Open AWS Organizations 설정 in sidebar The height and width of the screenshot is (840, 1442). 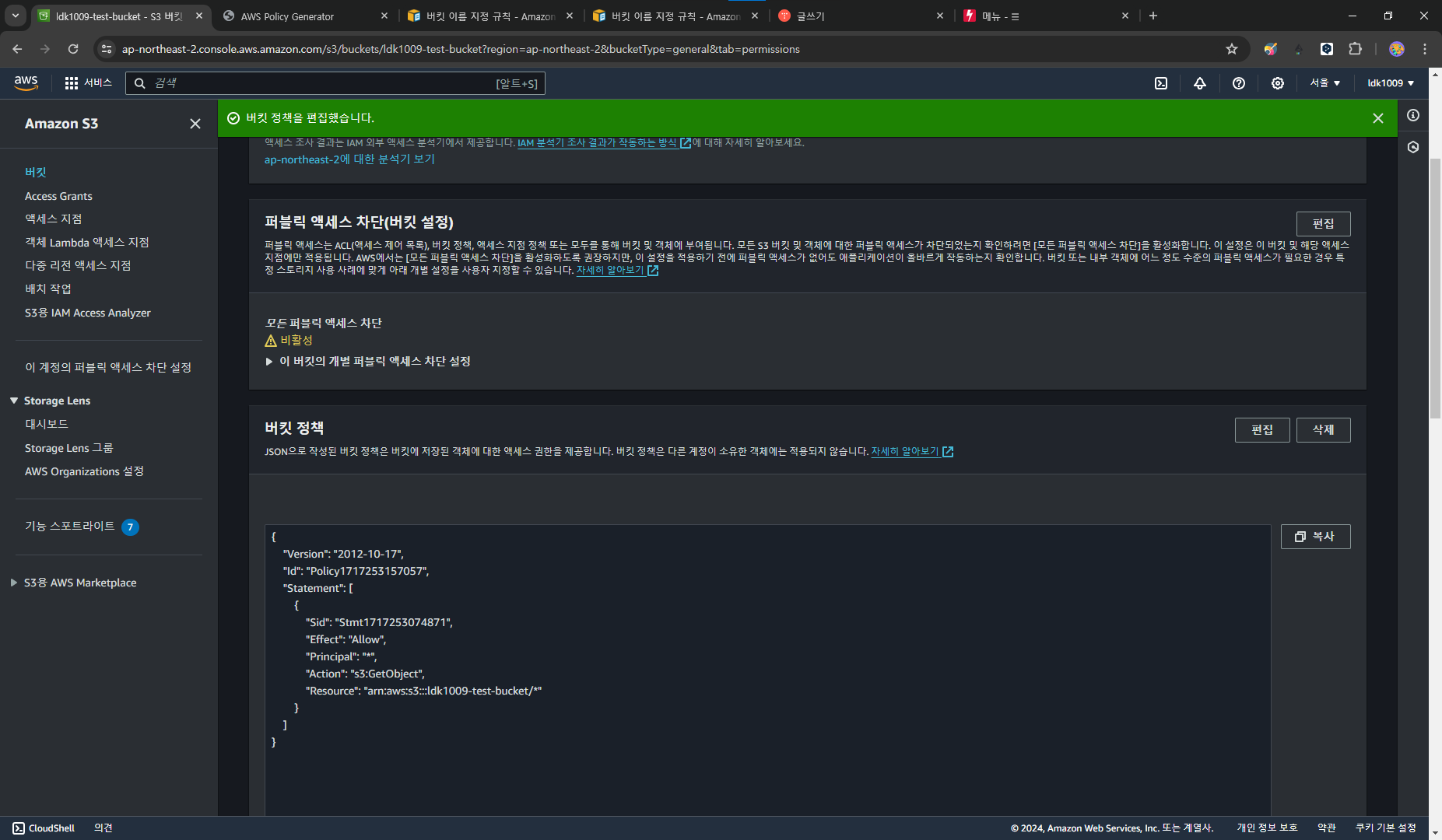tap(84, 471)
